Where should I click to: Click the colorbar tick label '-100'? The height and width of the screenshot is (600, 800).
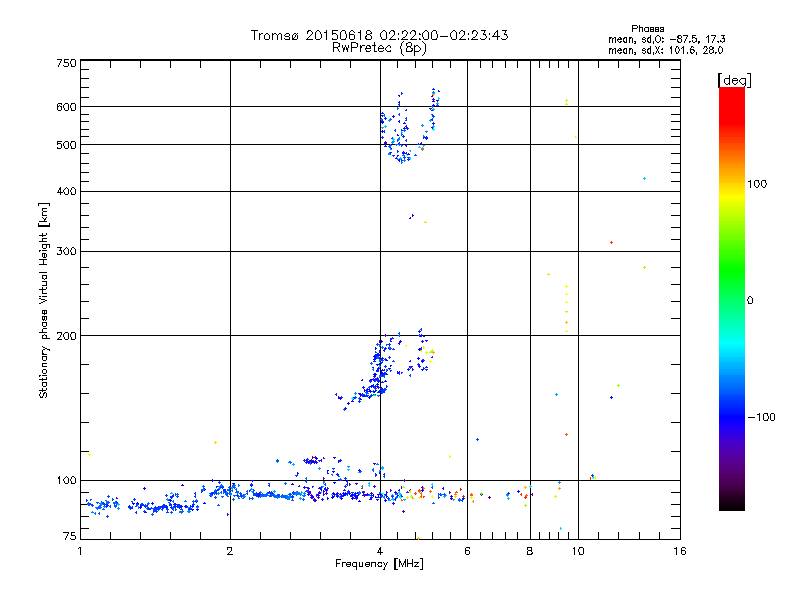pos(761,417)
